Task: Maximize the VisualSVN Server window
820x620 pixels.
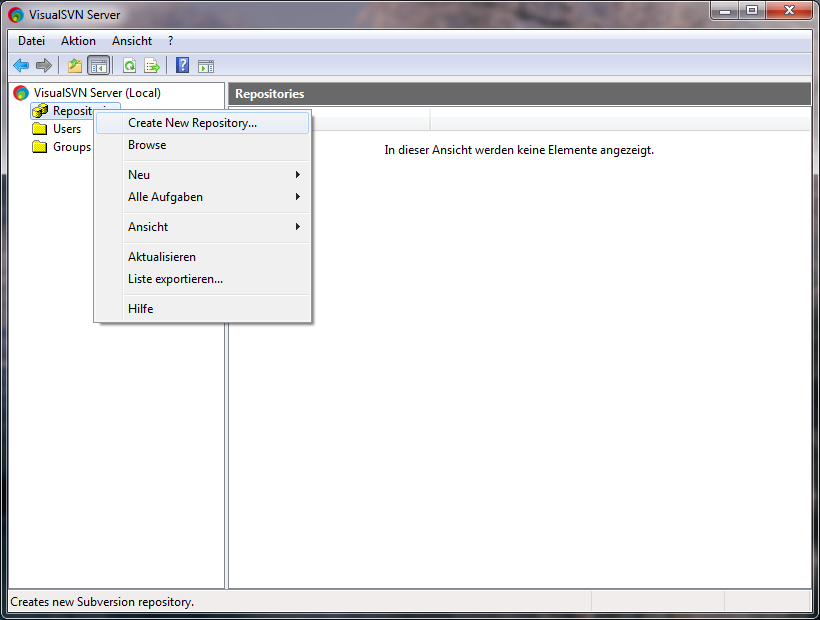Action: (x=752, y=10)
